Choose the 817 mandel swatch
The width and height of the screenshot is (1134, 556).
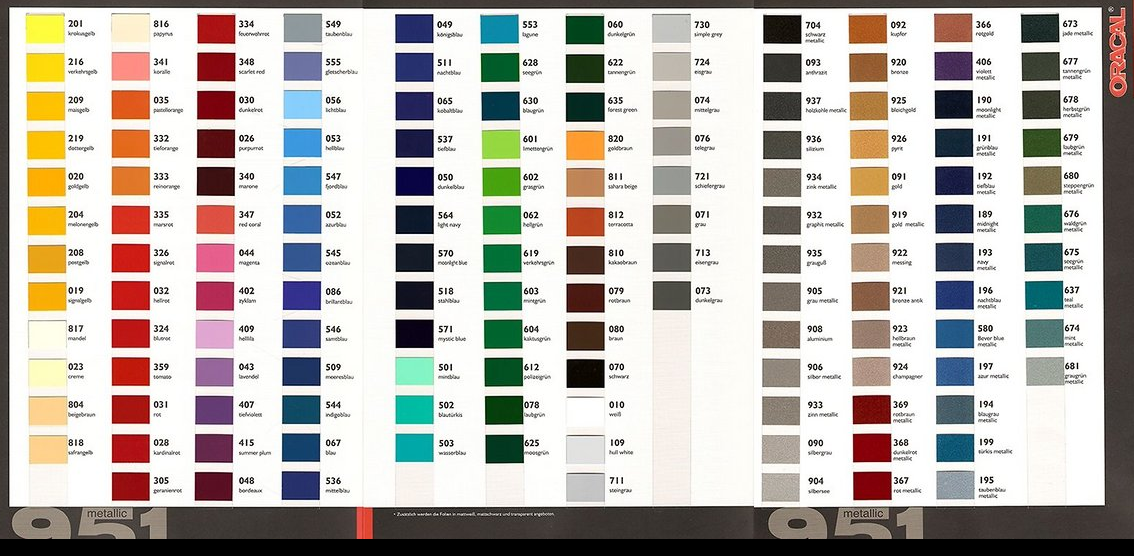point(47,334)
